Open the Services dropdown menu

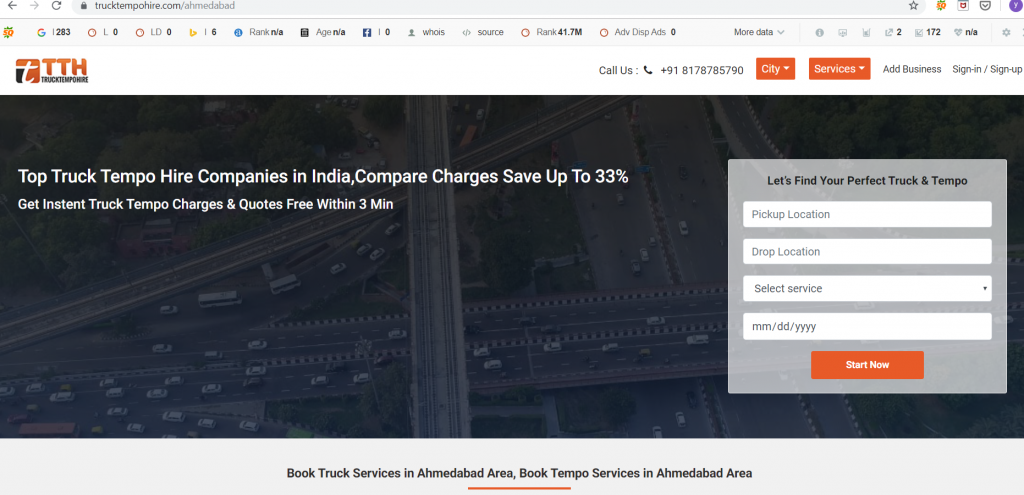pos(839,69)
